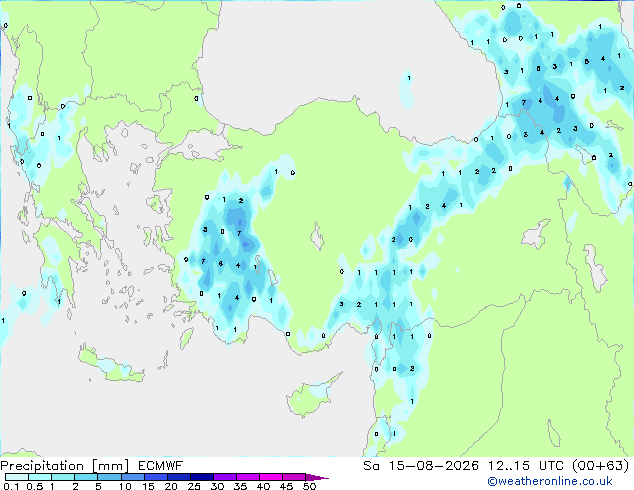The width and height of the screenshot is (634, 490).
Task: Click the 'Sa 15-08-2026' date text
Action: pyautogui.click(x=421, y=466)
